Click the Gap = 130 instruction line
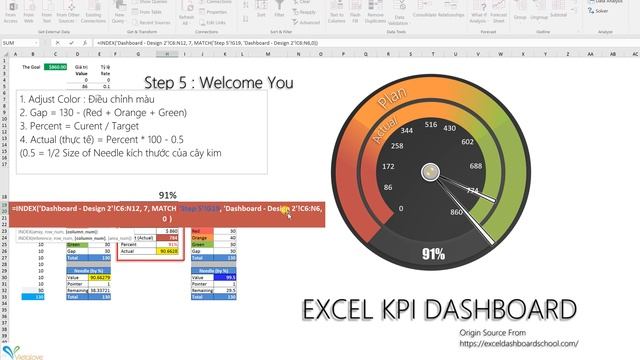 pyautogui.click(x=103, y=113)
